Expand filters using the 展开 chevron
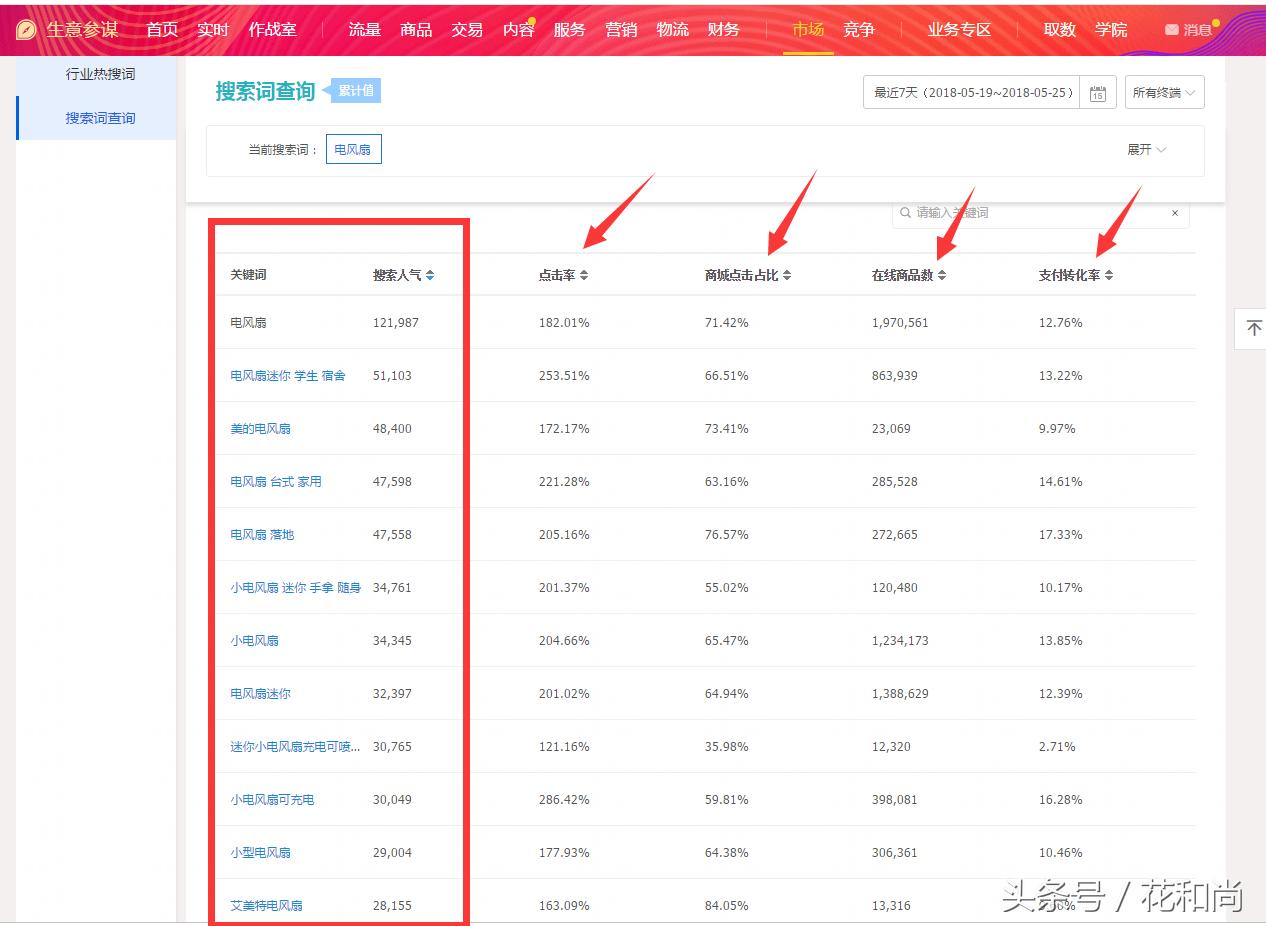Image resolution: width=1266 pixels, height=926 pixels. tap(1146, 148)
